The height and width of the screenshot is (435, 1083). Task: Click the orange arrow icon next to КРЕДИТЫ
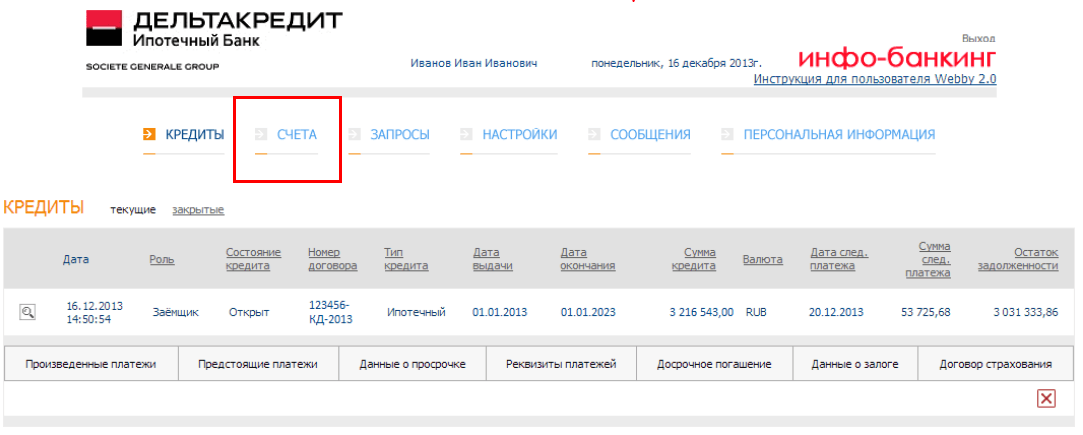click(x=148, y=134)
